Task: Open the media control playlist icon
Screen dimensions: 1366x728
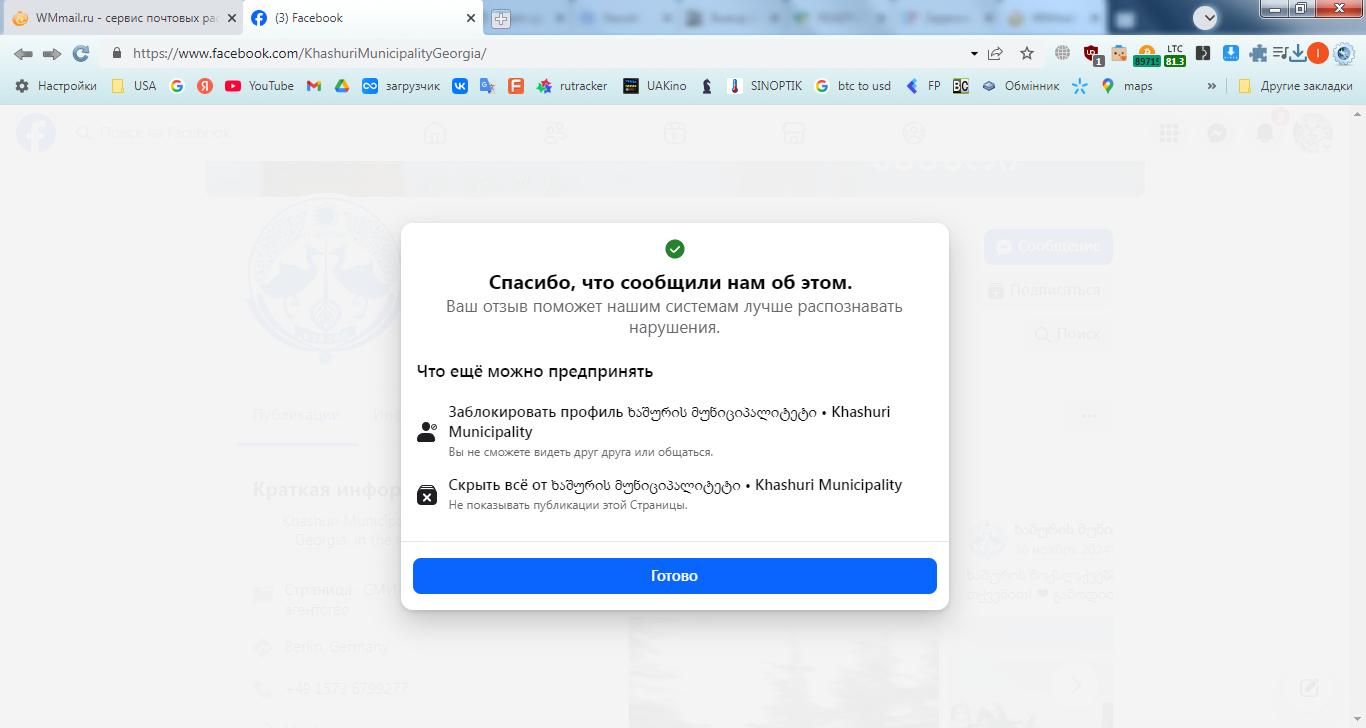Action: click(x=1281, y=53)
